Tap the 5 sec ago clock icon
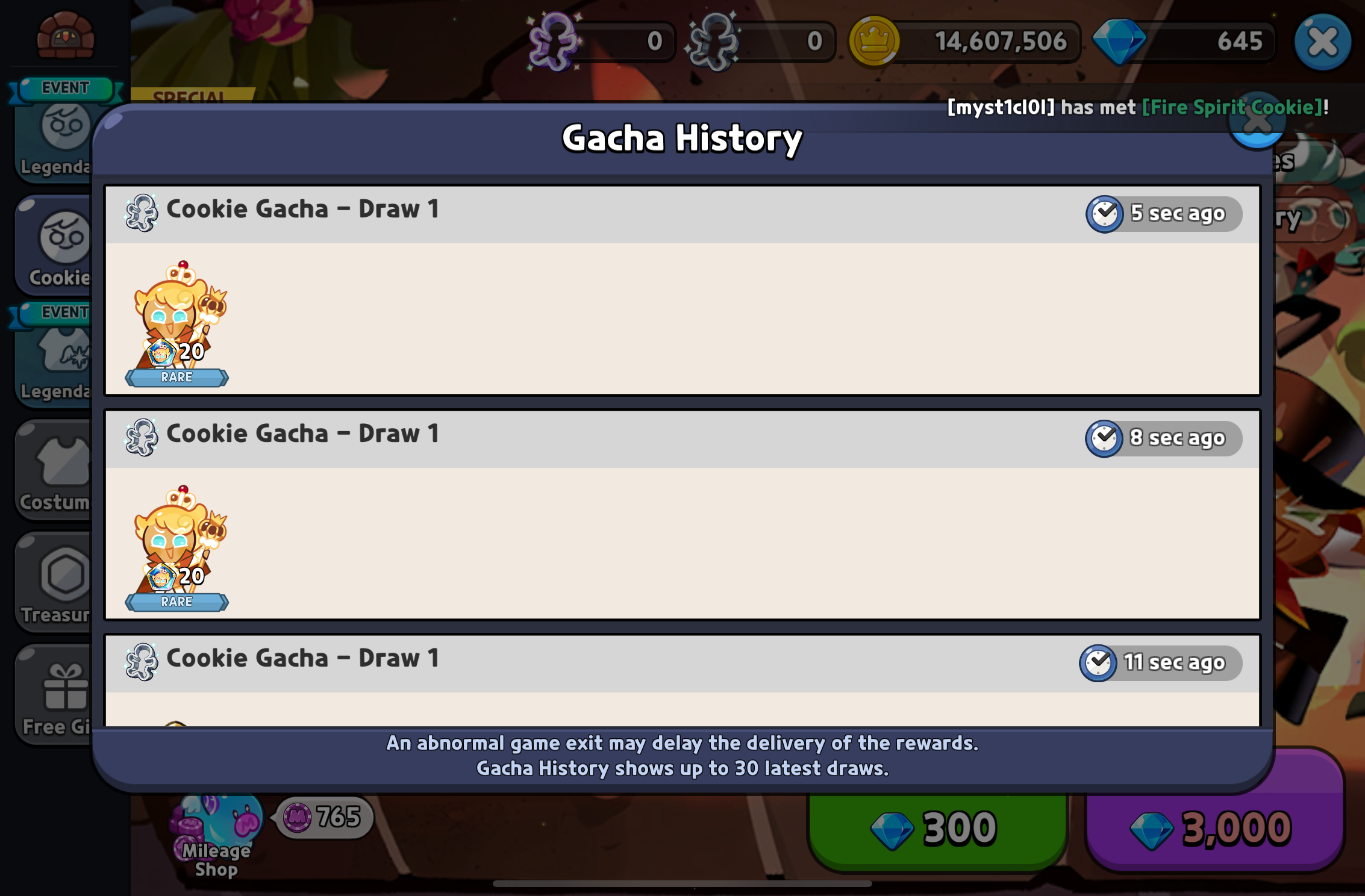This screenshot has height=896, width=1365. pyautogui.click(x=1104, y=214)
